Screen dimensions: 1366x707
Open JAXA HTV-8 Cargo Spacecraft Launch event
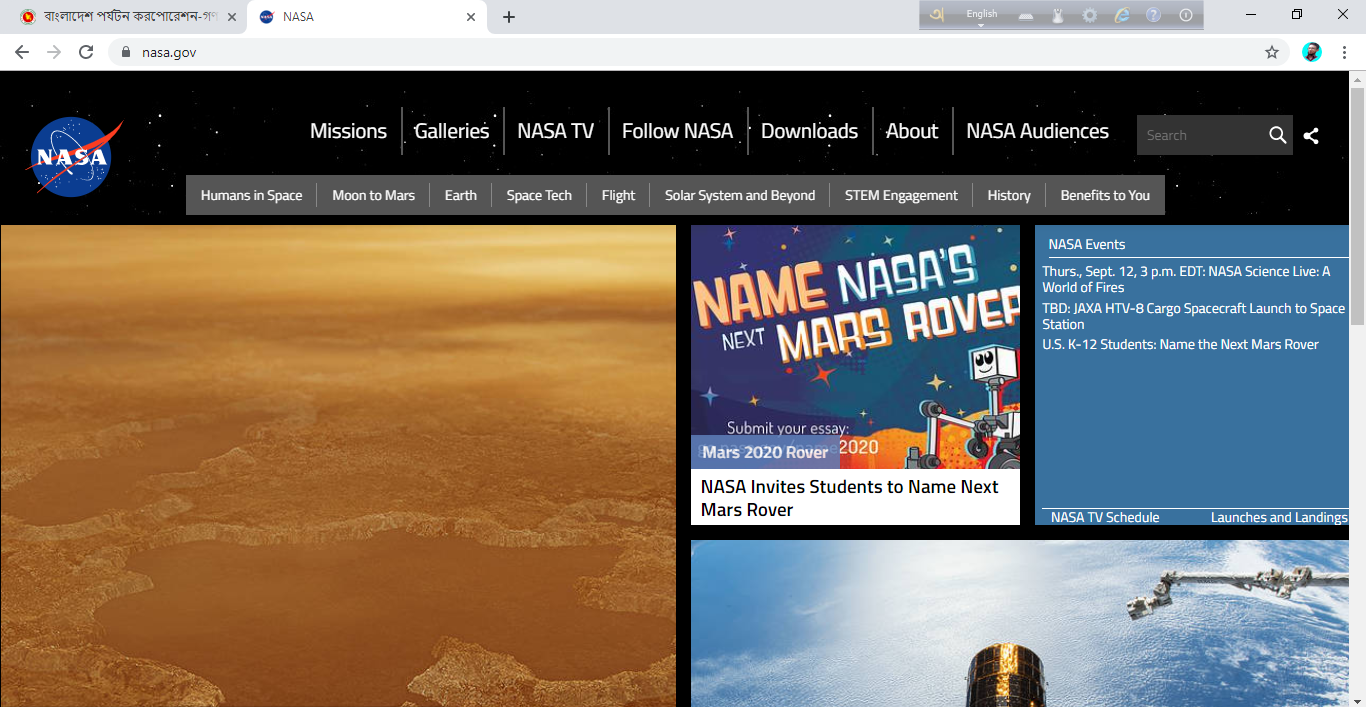[1193, 316]
